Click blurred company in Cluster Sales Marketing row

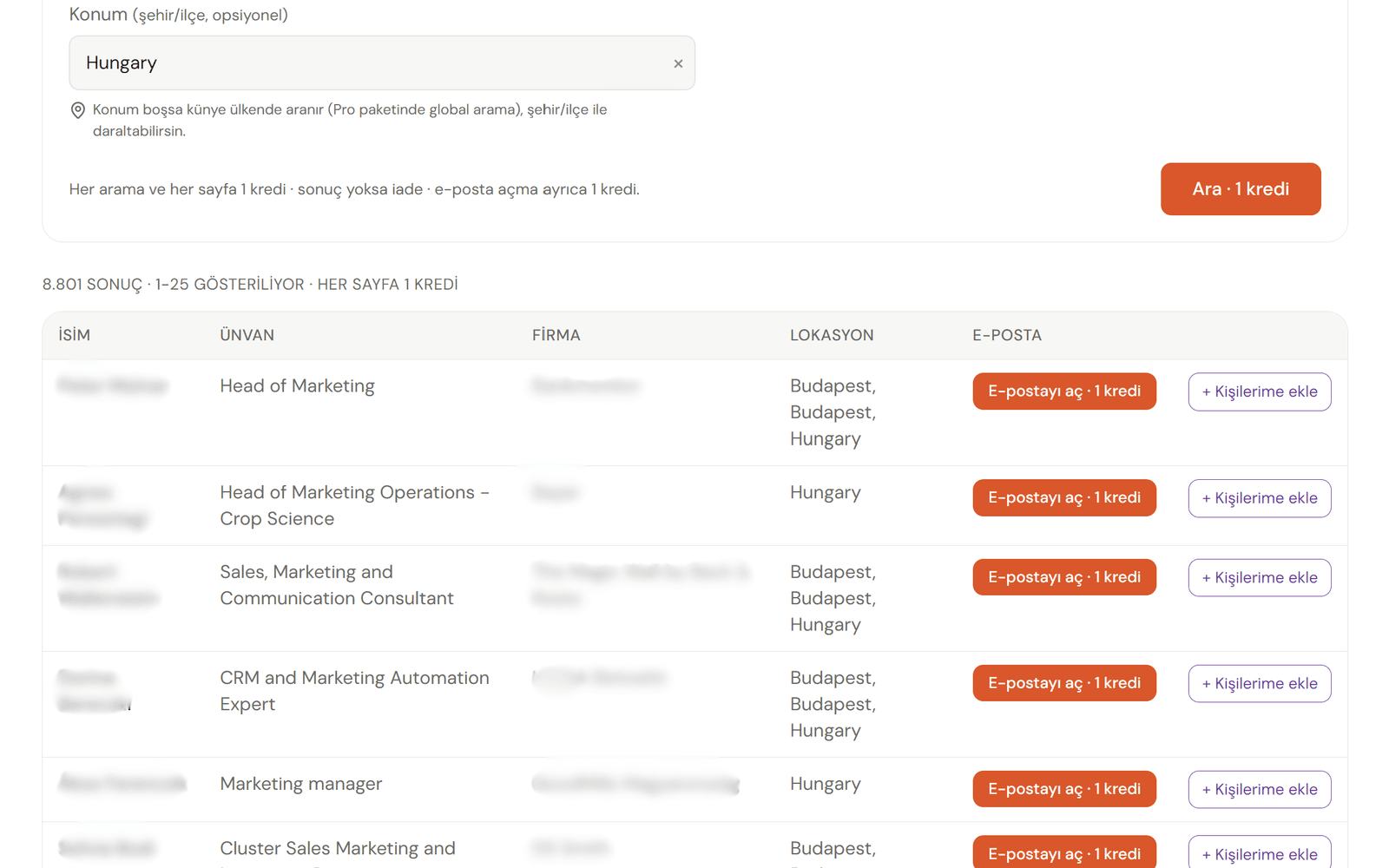point(570,848)
